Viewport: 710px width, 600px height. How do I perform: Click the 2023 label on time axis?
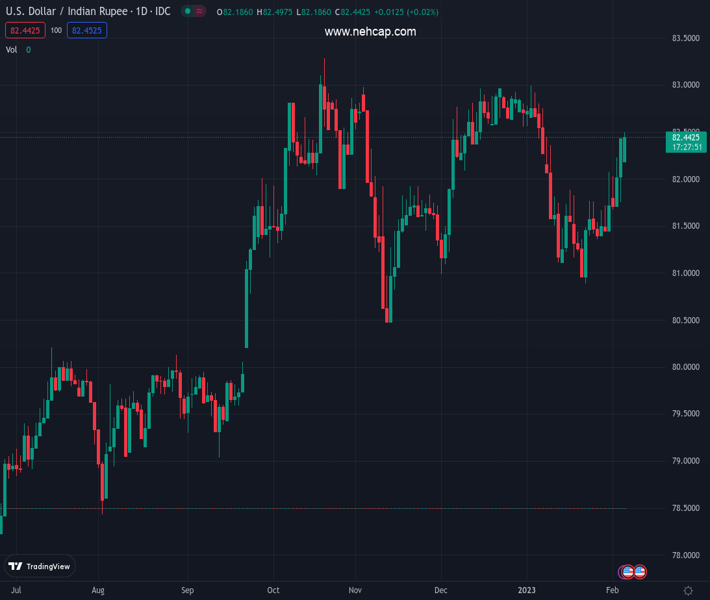(x=526, y=591)
